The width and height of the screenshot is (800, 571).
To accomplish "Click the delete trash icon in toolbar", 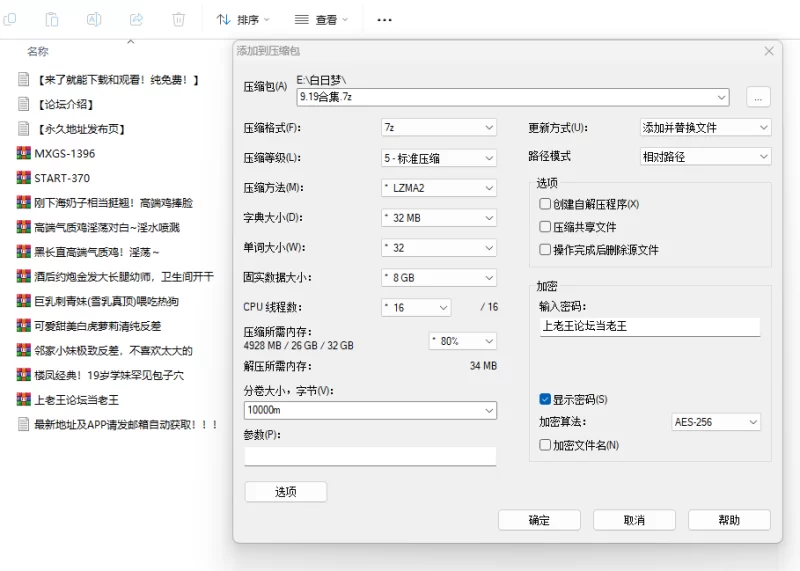I will click(x=179, y=19).
